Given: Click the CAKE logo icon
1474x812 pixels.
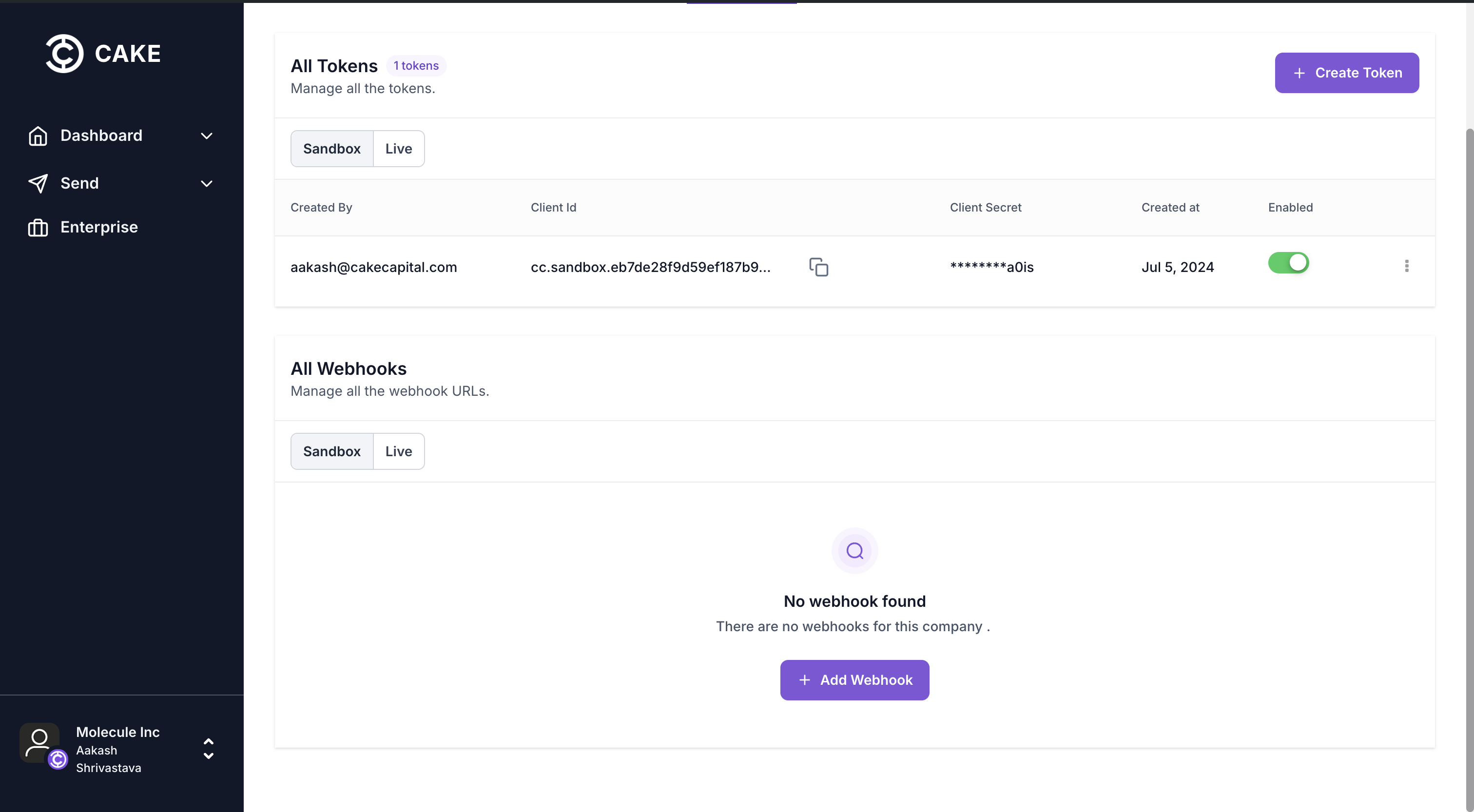Looking at the screenshot, I should click(64, 54).
